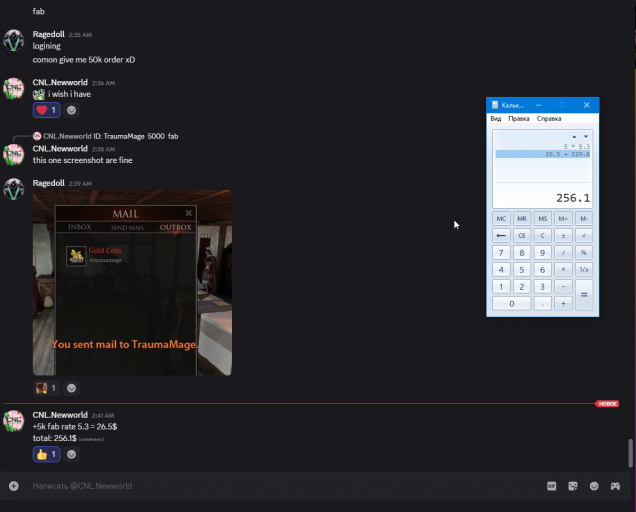Open the emoji picker in message bar
This screenshot has width=636, height=512.
(x=594, y=486)
